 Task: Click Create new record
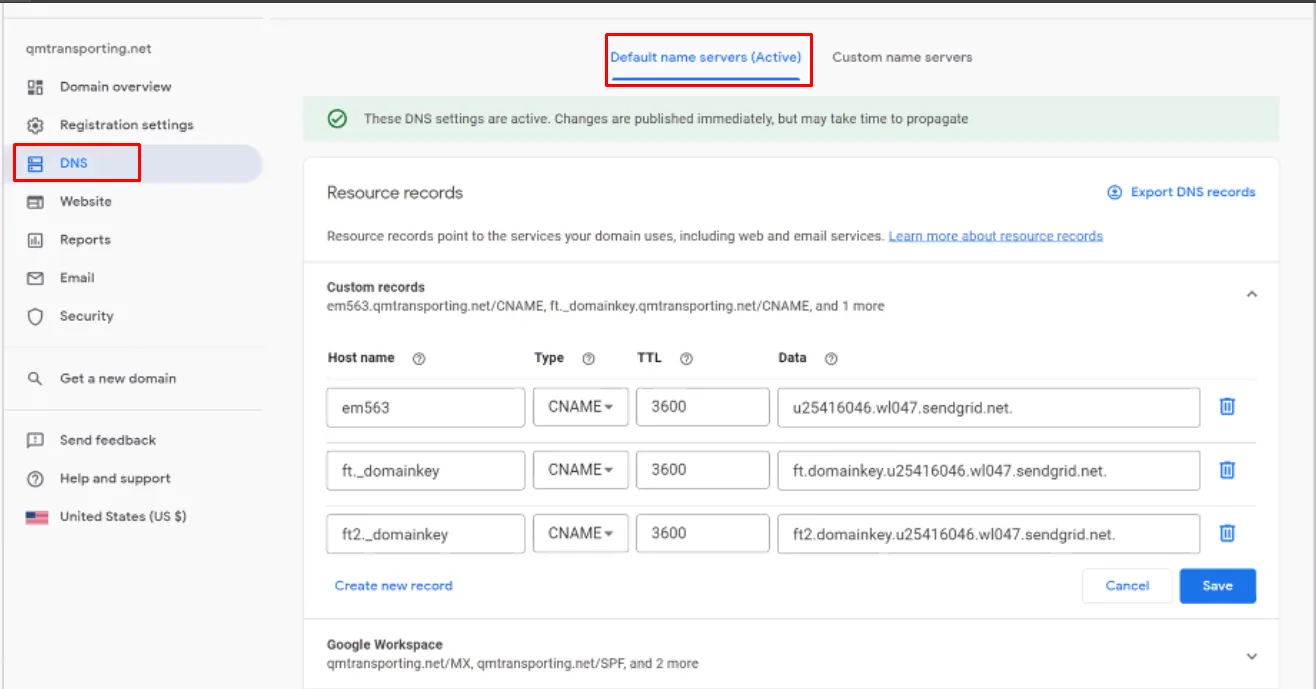coord(393,586)
